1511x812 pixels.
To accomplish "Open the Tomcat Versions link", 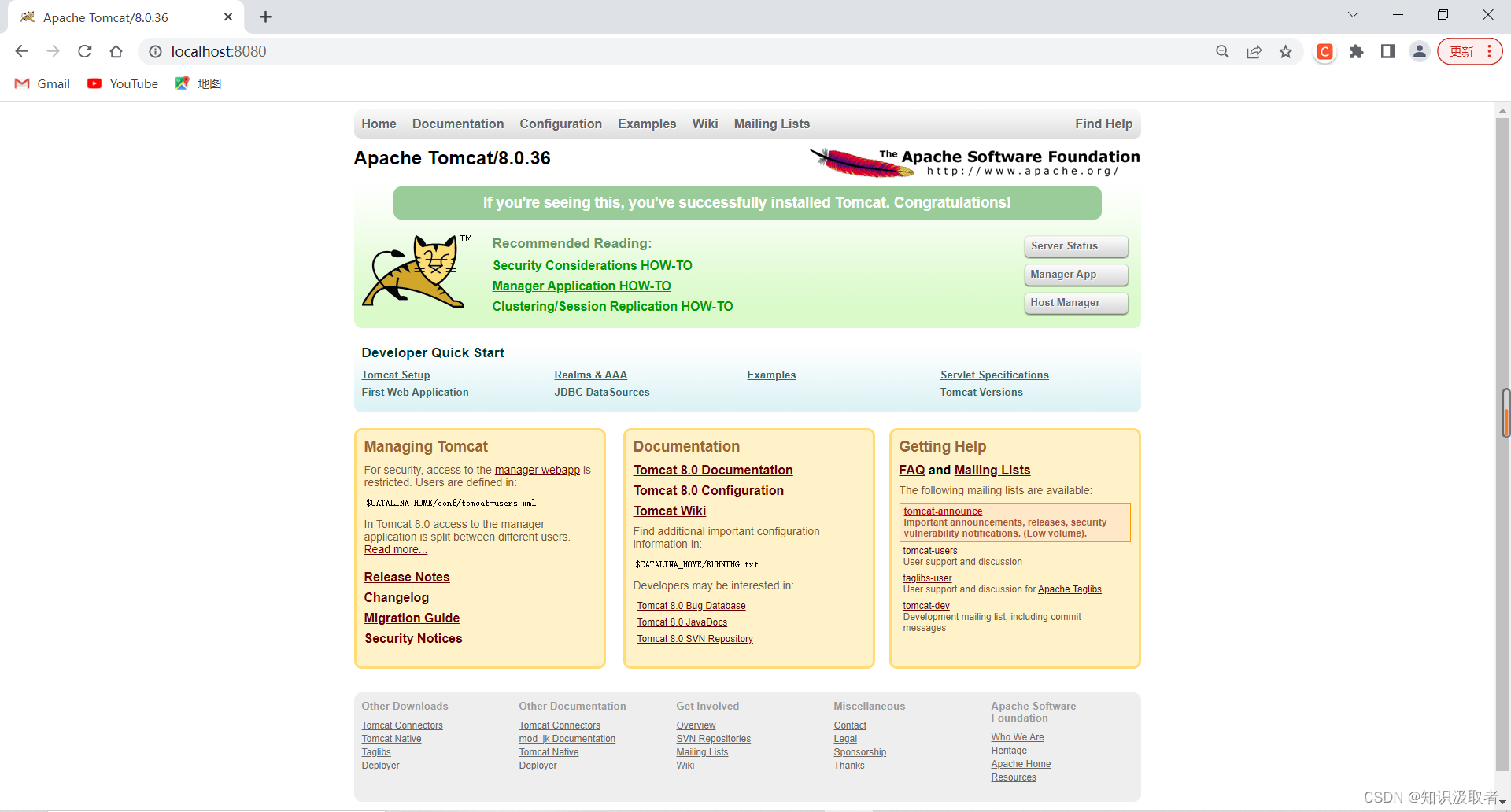I will [x=981, y=392].
